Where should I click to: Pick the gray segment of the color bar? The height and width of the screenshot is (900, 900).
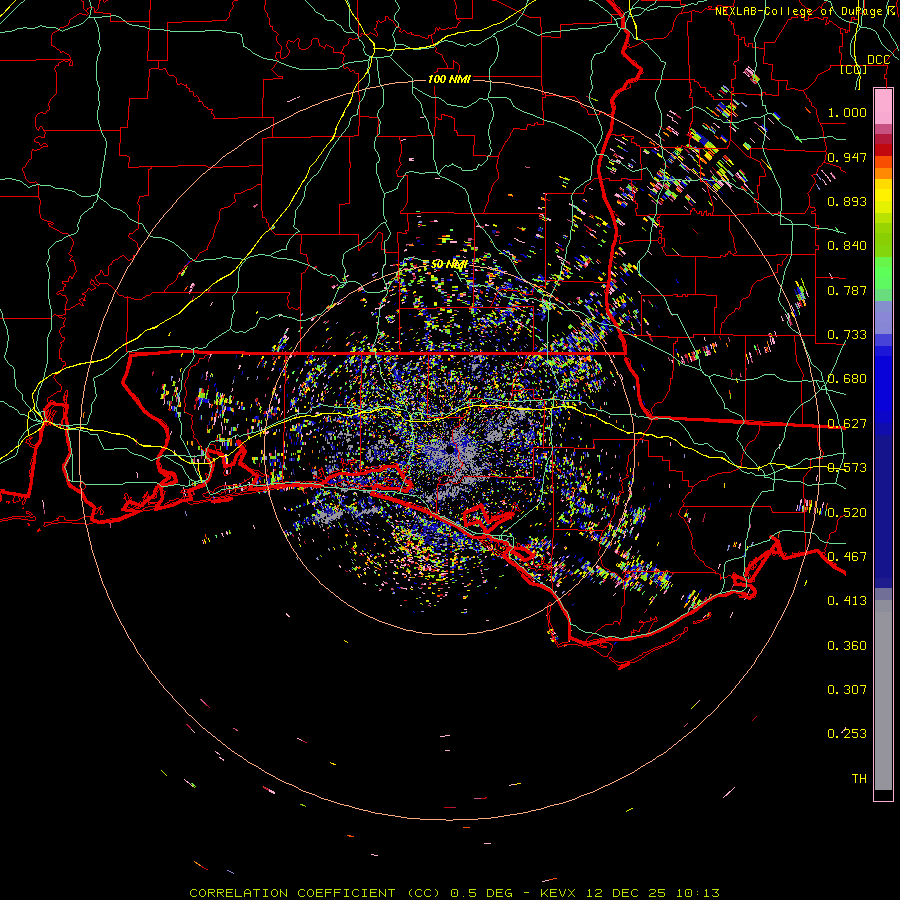pos(883,695)
